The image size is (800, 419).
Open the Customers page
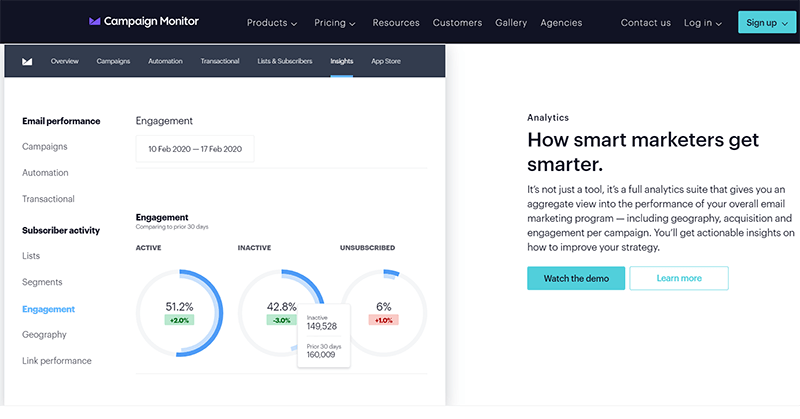pos(458,22)
